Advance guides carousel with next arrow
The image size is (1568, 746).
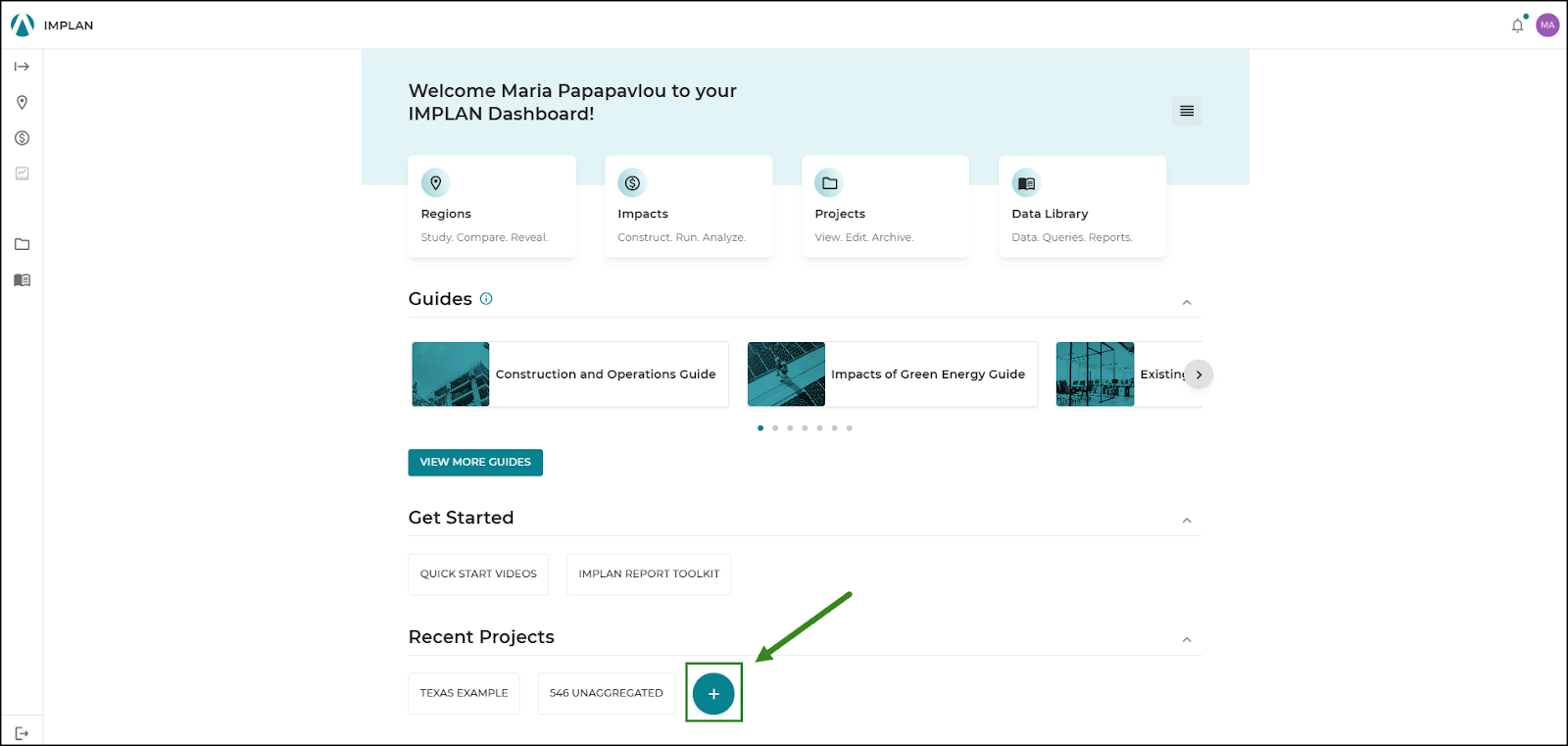pos(1199,374)
